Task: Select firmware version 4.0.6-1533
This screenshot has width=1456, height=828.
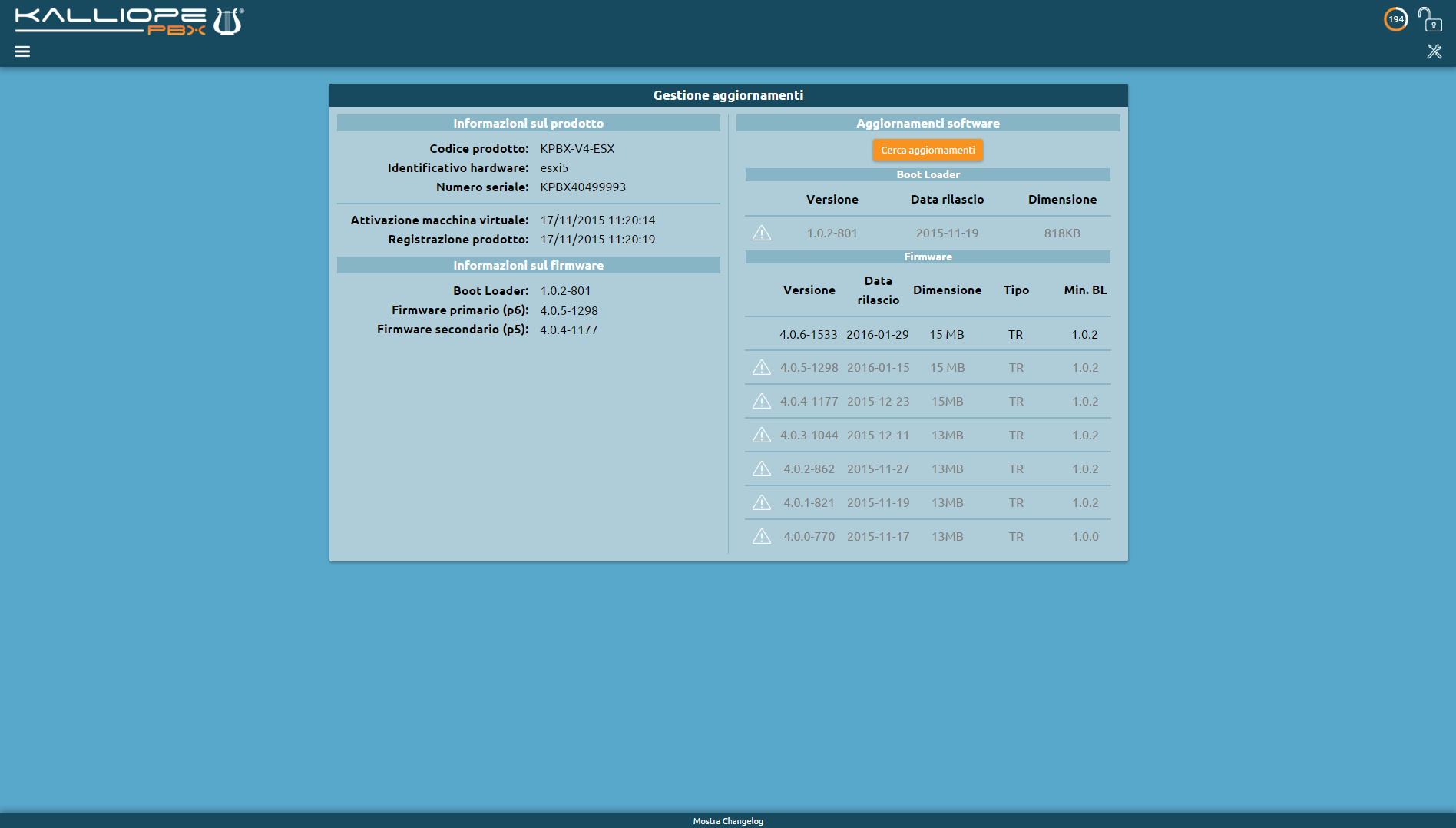Action: pos(809,334)
